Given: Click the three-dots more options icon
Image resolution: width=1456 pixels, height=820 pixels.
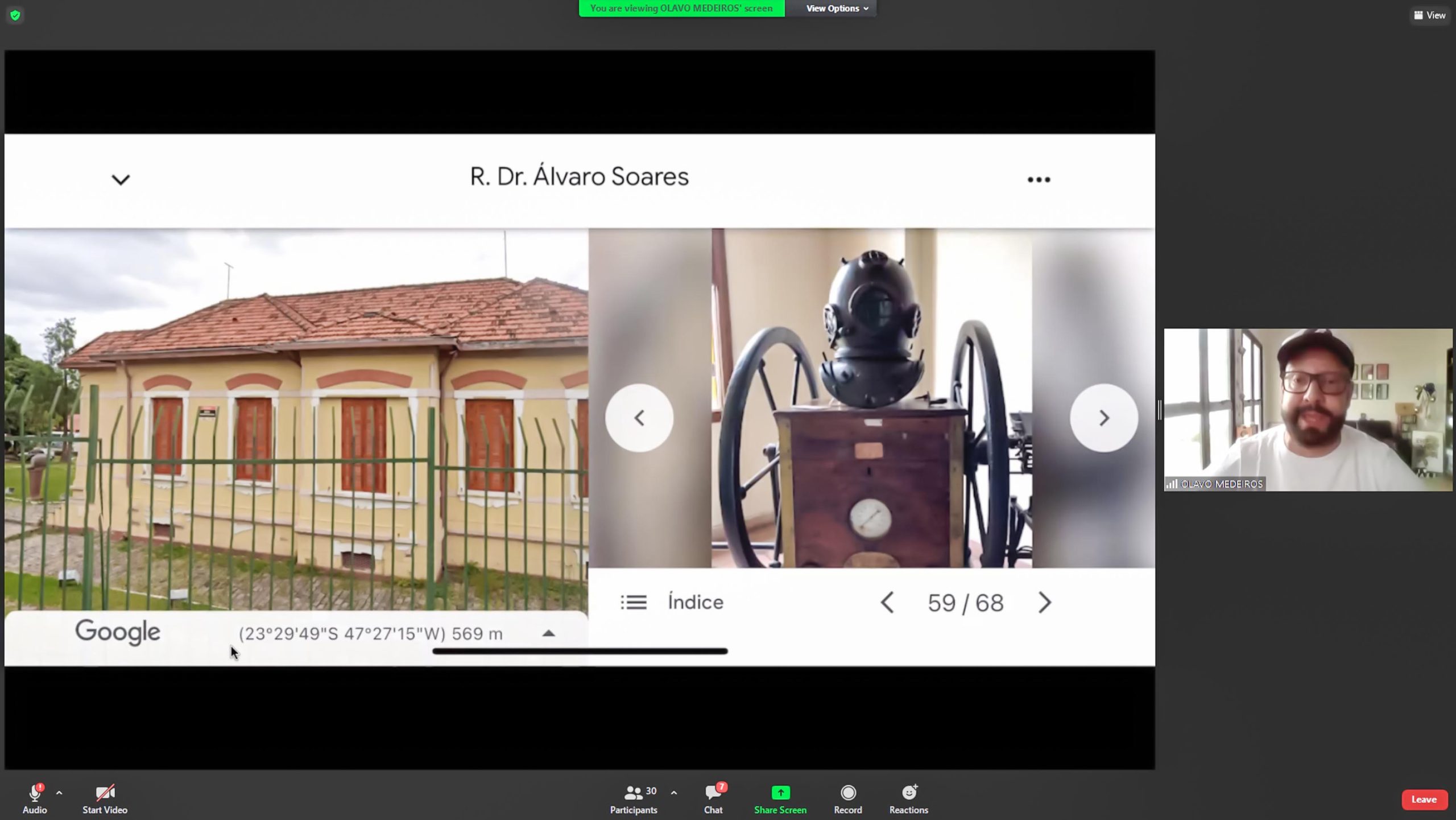Looking at the screenshot, I should click(1039, 180).
